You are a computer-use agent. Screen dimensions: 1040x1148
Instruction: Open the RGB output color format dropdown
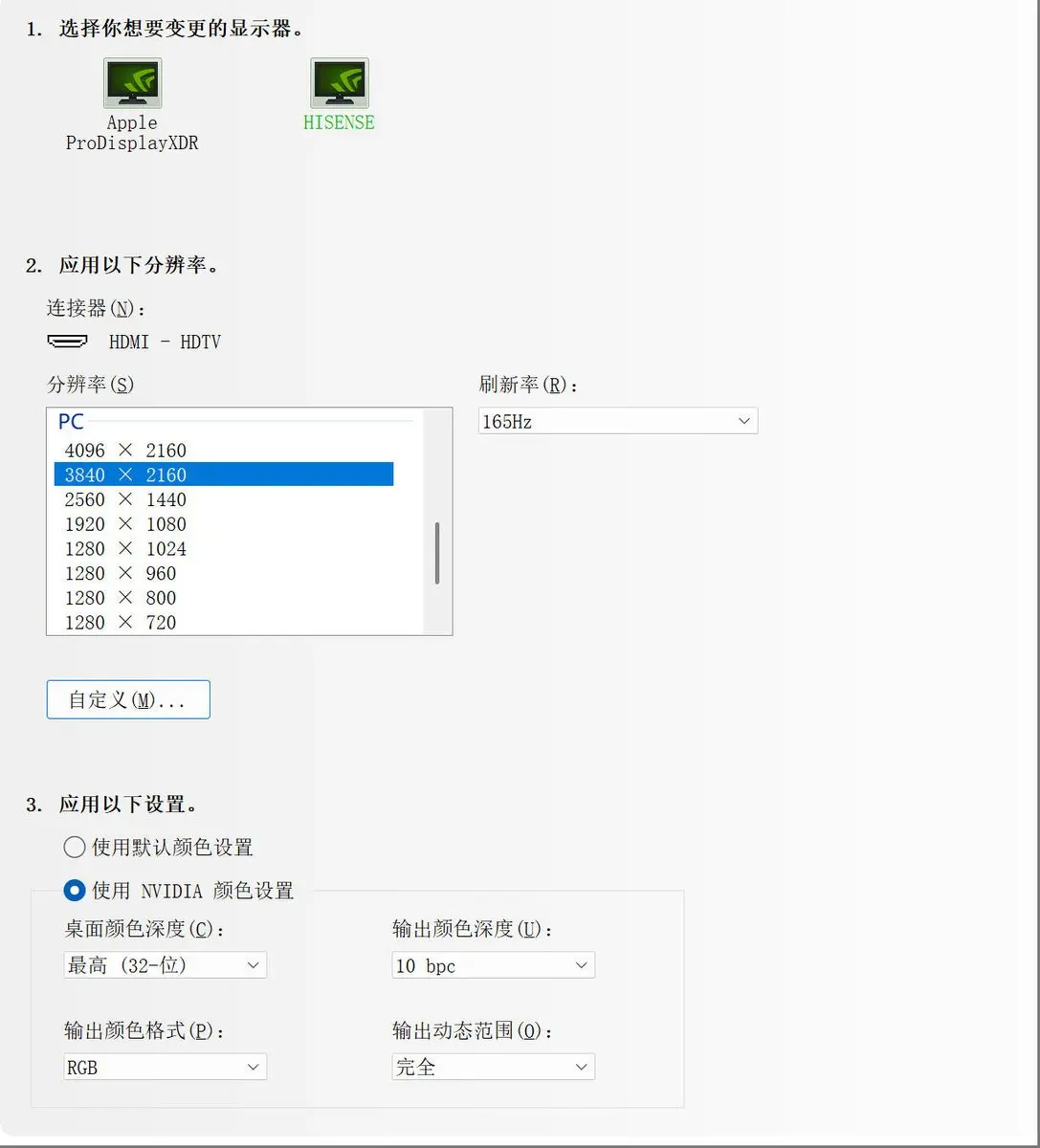(165, 1067)
